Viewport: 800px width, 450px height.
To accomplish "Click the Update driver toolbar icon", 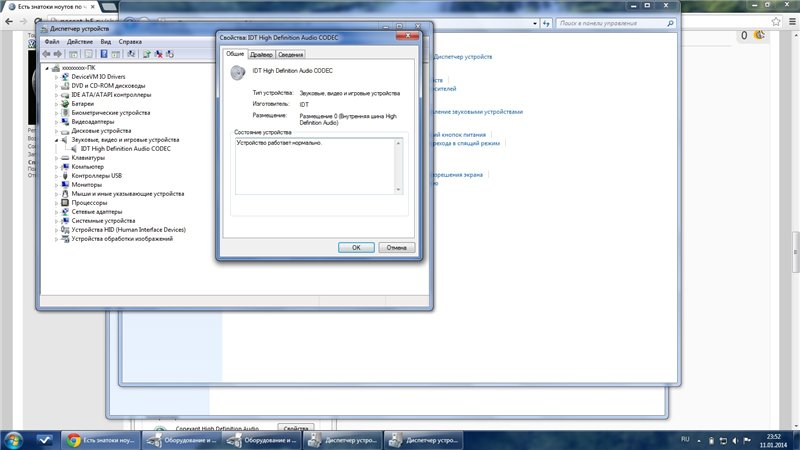I will click(146, 54).
